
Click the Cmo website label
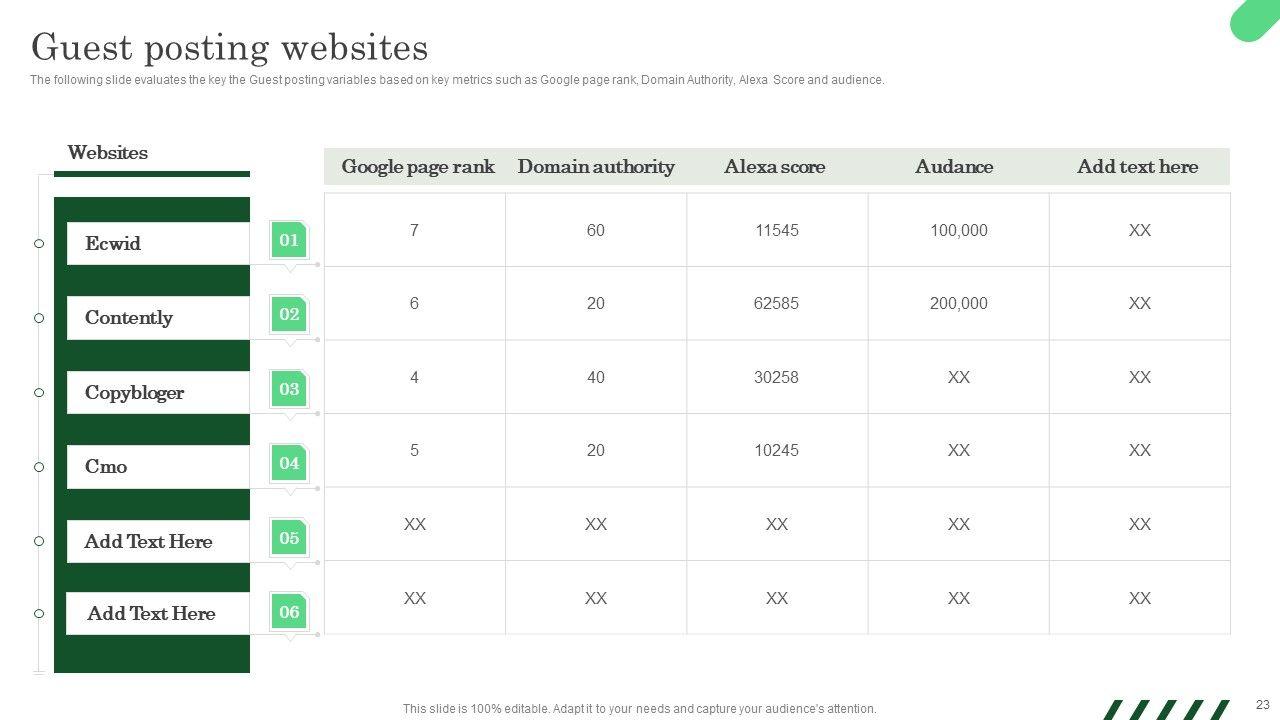158,467
